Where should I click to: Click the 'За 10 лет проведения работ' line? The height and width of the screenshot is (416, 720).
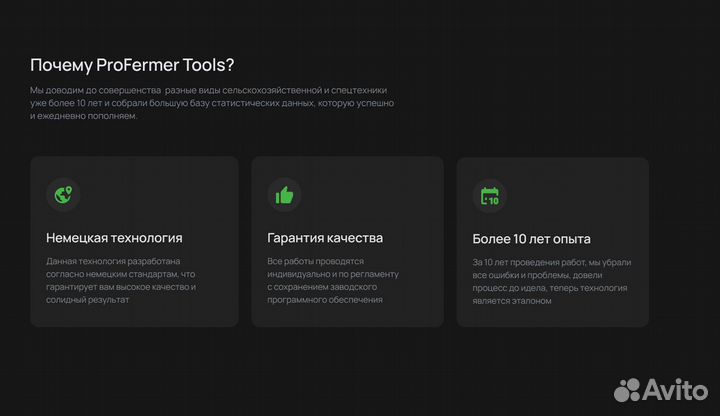(x=551, y=262)
